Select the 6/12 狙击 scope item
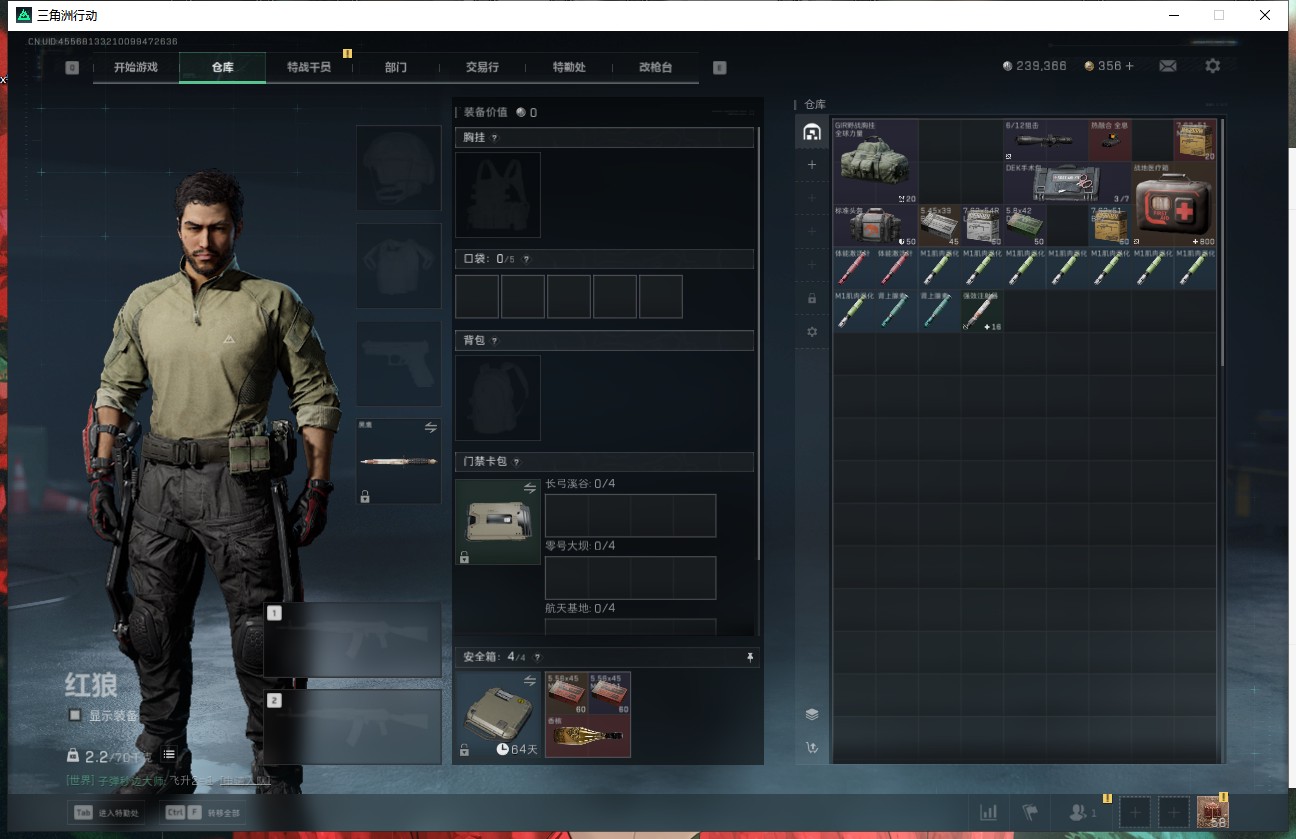The height and width of the screenshot is (839, 1296). (1046, 141)
